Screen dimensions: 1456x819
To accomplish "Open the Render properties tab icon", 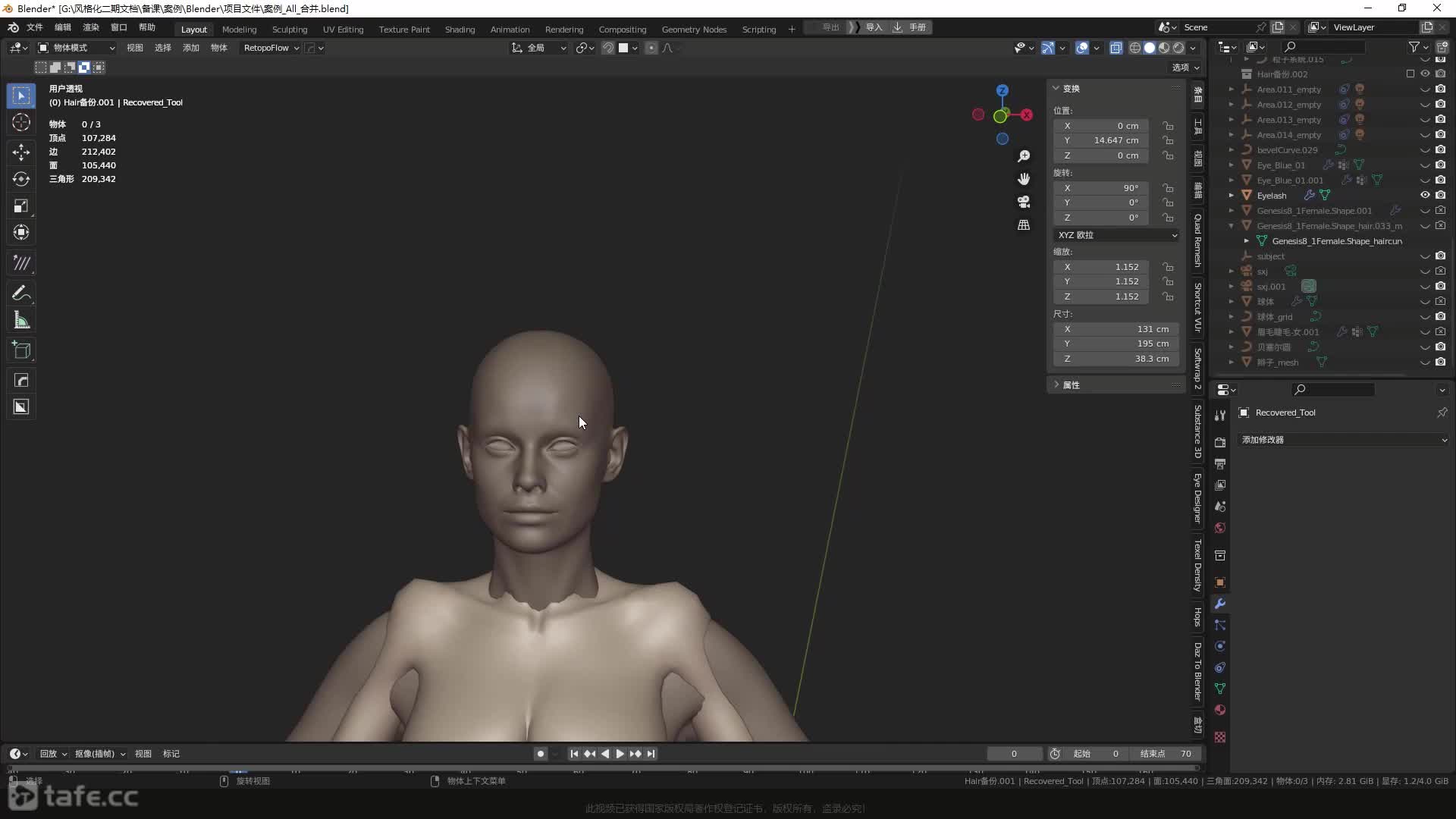I will [1220, 442].
